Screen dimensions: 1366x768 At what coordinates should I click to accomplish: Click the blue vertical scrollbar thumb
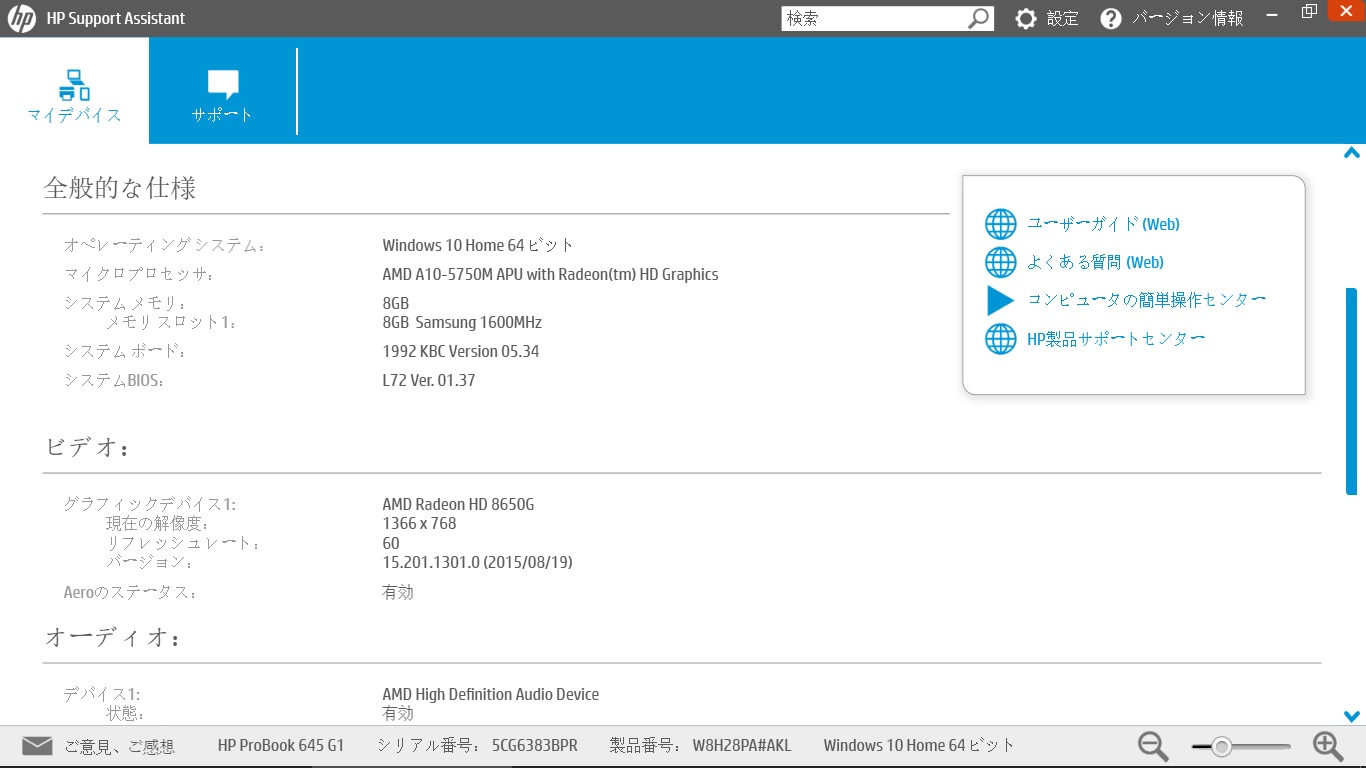(x=1352, y=392)
